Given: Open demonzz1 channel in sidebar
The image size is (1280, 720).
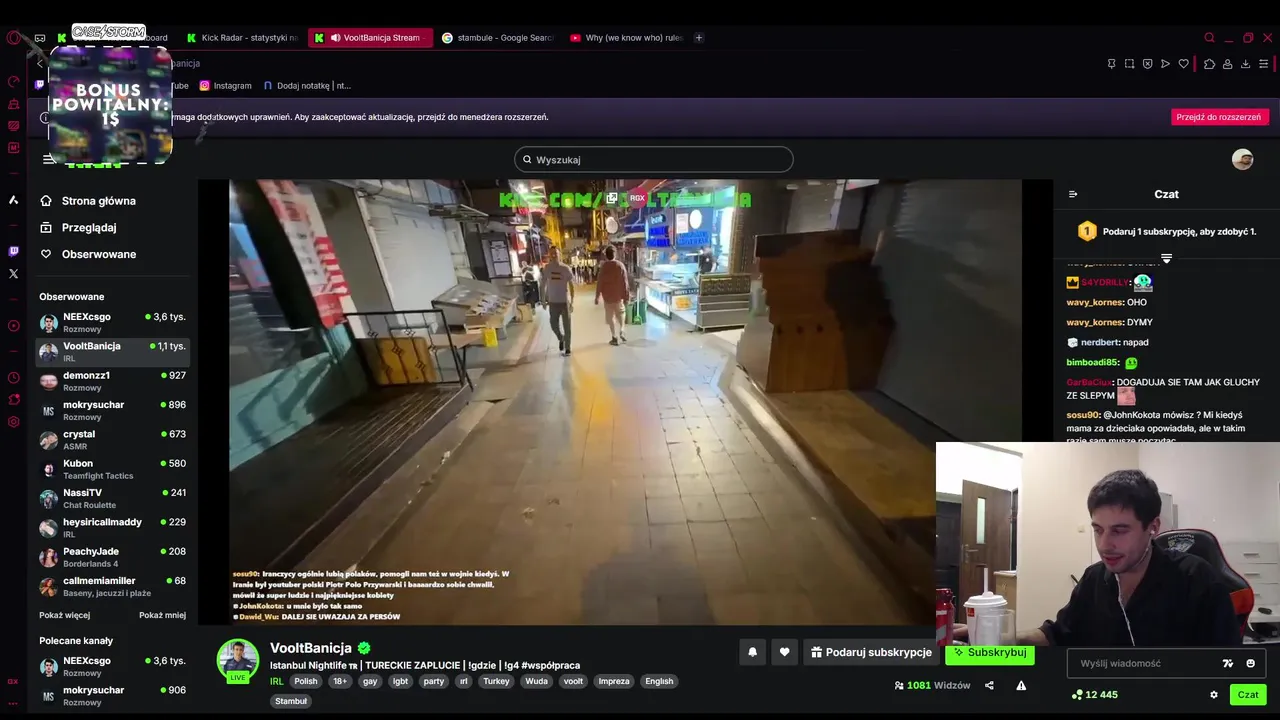Looking at the screenshot, I should point(112,381).
